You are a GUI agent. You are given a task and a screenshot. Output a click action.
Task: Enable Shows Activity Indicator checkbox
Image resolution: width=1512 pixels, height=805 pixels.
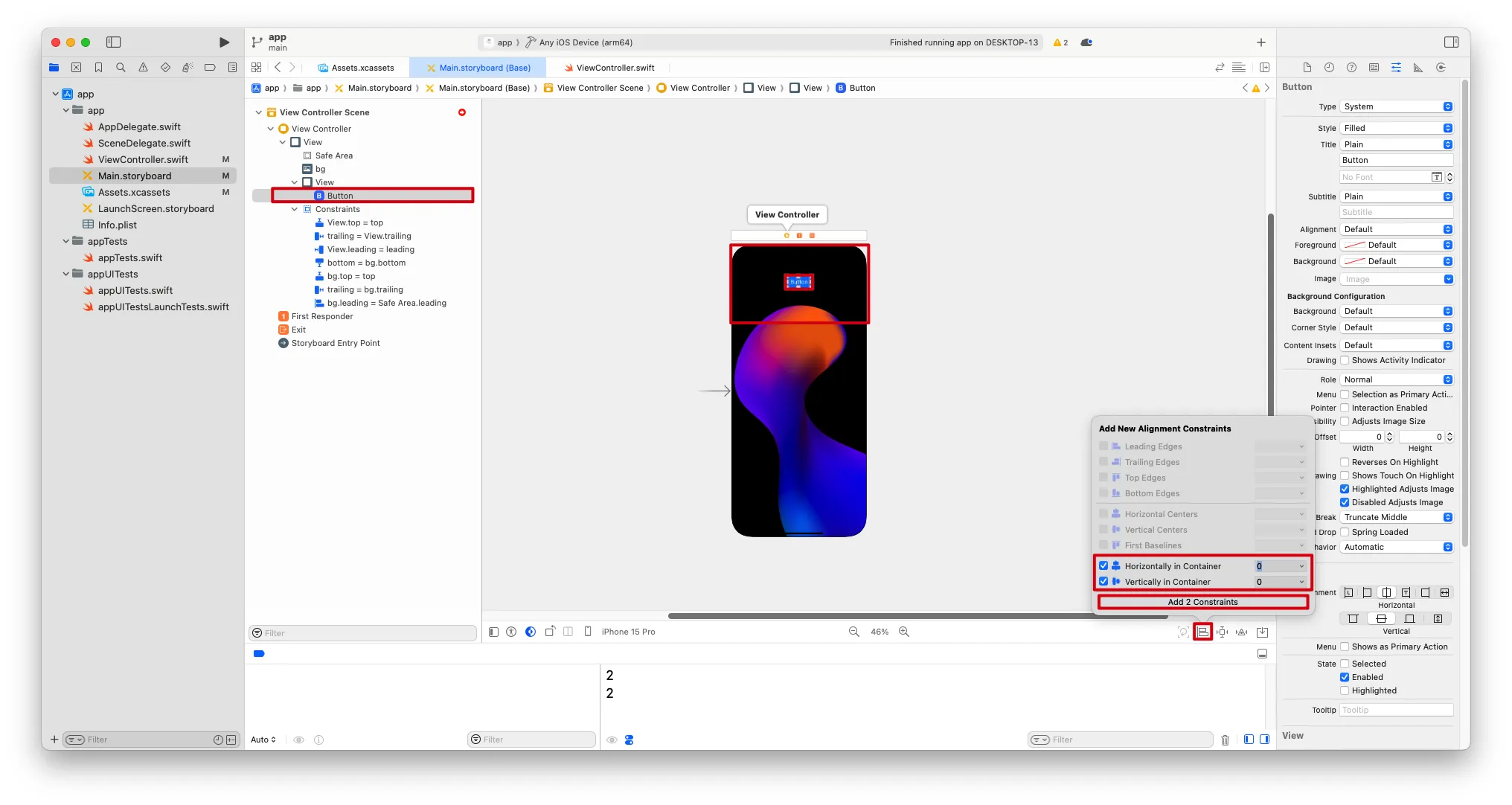(1345, 361)
